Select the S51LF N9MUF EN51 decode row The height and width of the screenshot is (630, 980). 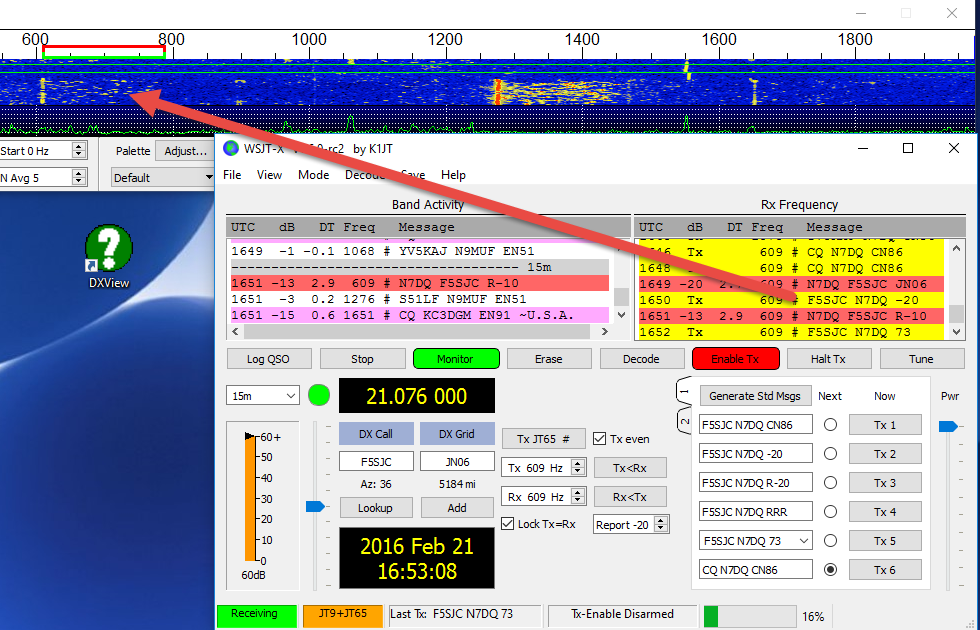tap(420, 299)
